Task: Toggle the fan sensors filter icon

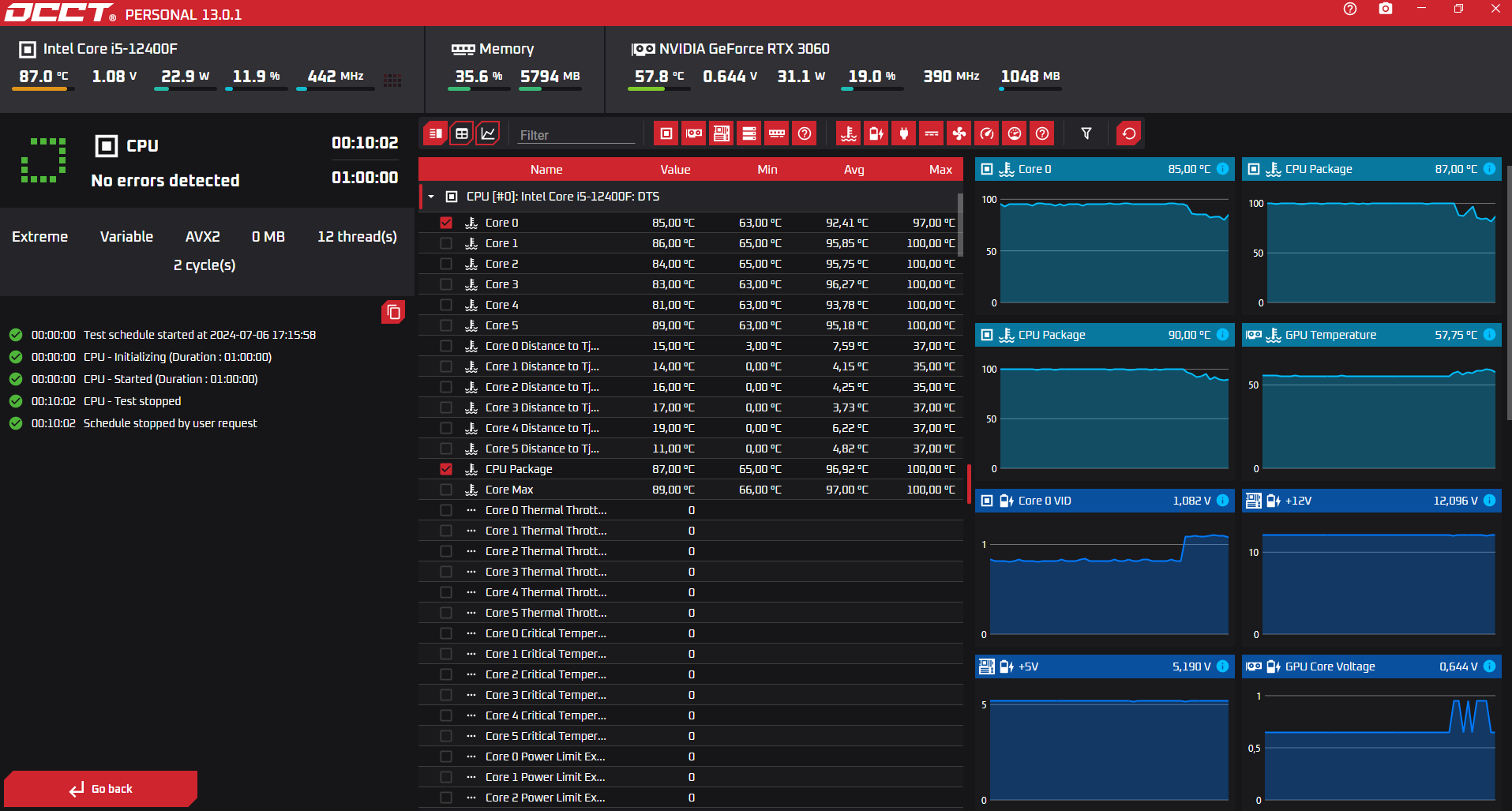Action: coord(959,133)
